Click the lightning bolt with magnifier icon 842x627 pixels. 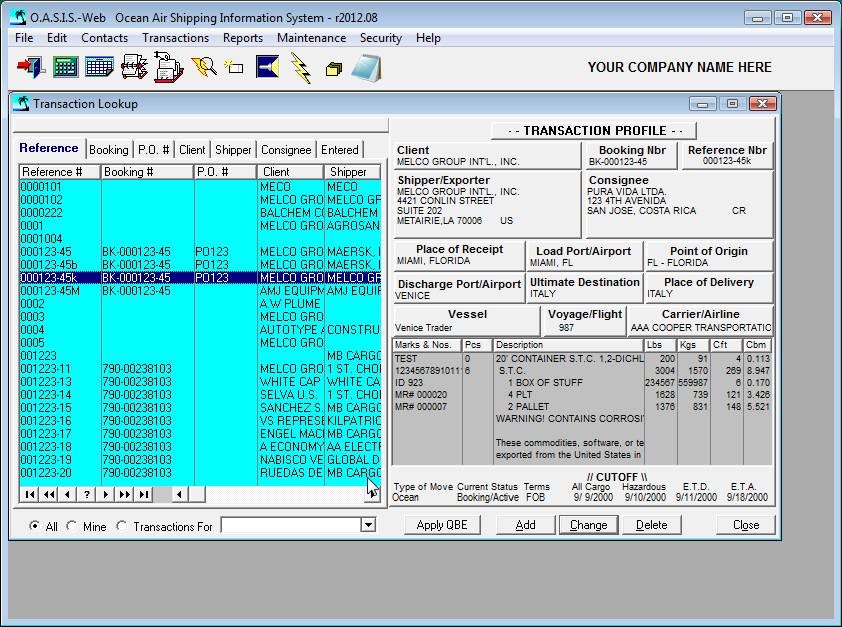tap(203, 67)
